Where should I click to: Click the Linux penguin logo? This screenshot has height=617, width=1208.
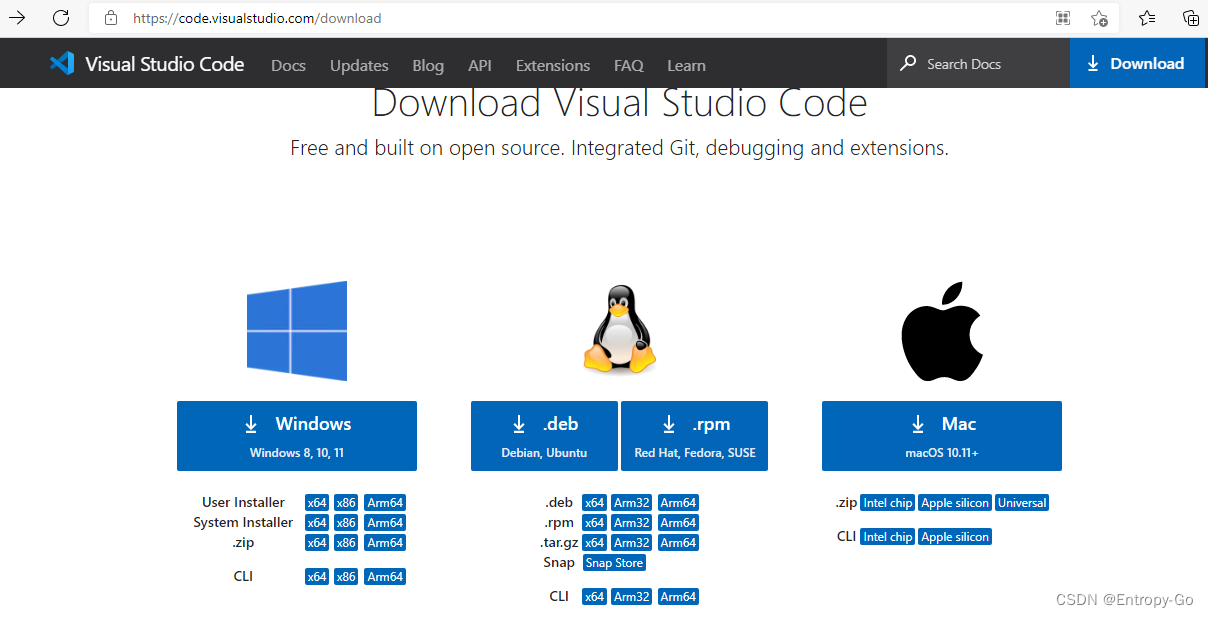coord(619,330)
